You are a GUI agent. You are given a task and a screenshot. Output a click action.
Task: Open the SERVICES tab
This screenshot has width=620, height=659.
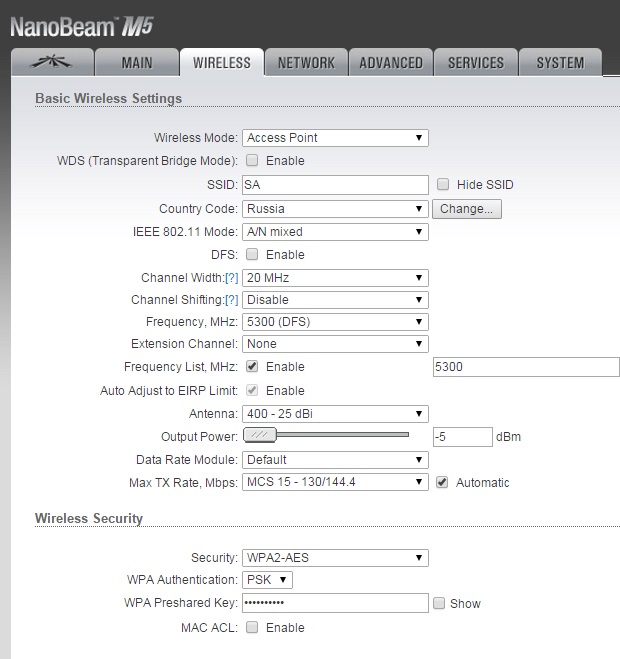pos(476,62)
